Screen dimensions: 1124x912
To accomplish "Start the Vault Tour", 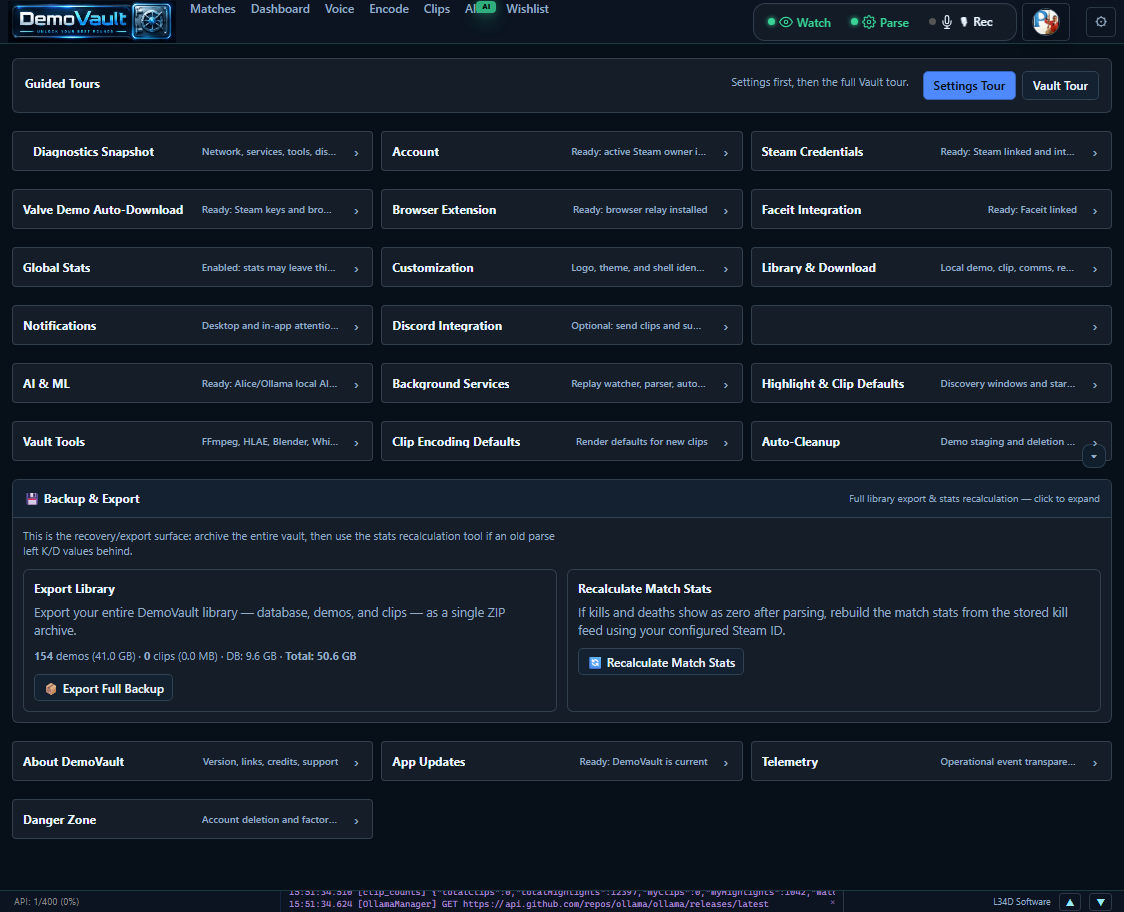I will [x=1059, y=85].
